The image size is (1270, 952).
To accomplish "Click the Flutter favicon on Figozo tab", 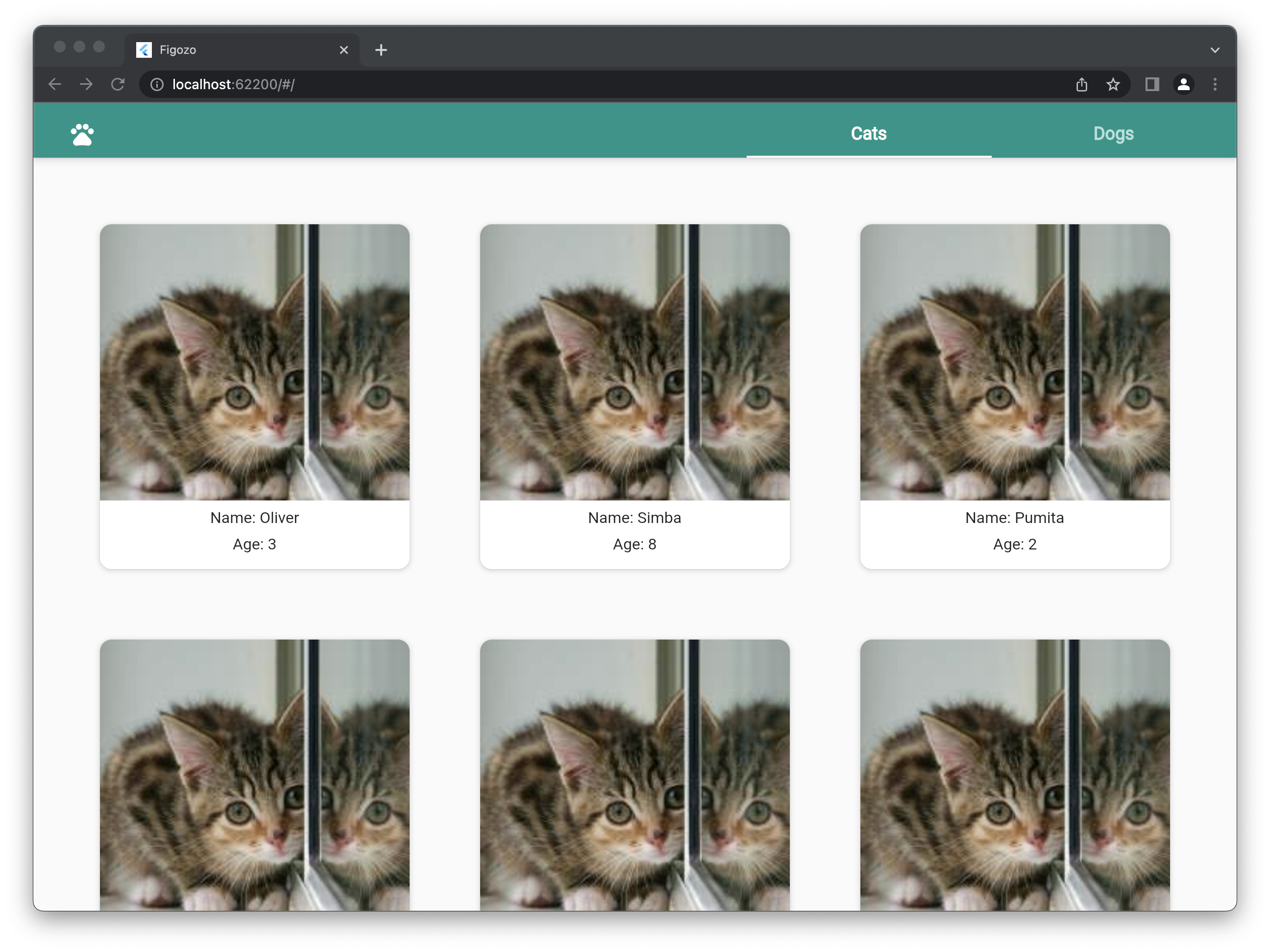I will pyautogui.click(x=144, y=50).
